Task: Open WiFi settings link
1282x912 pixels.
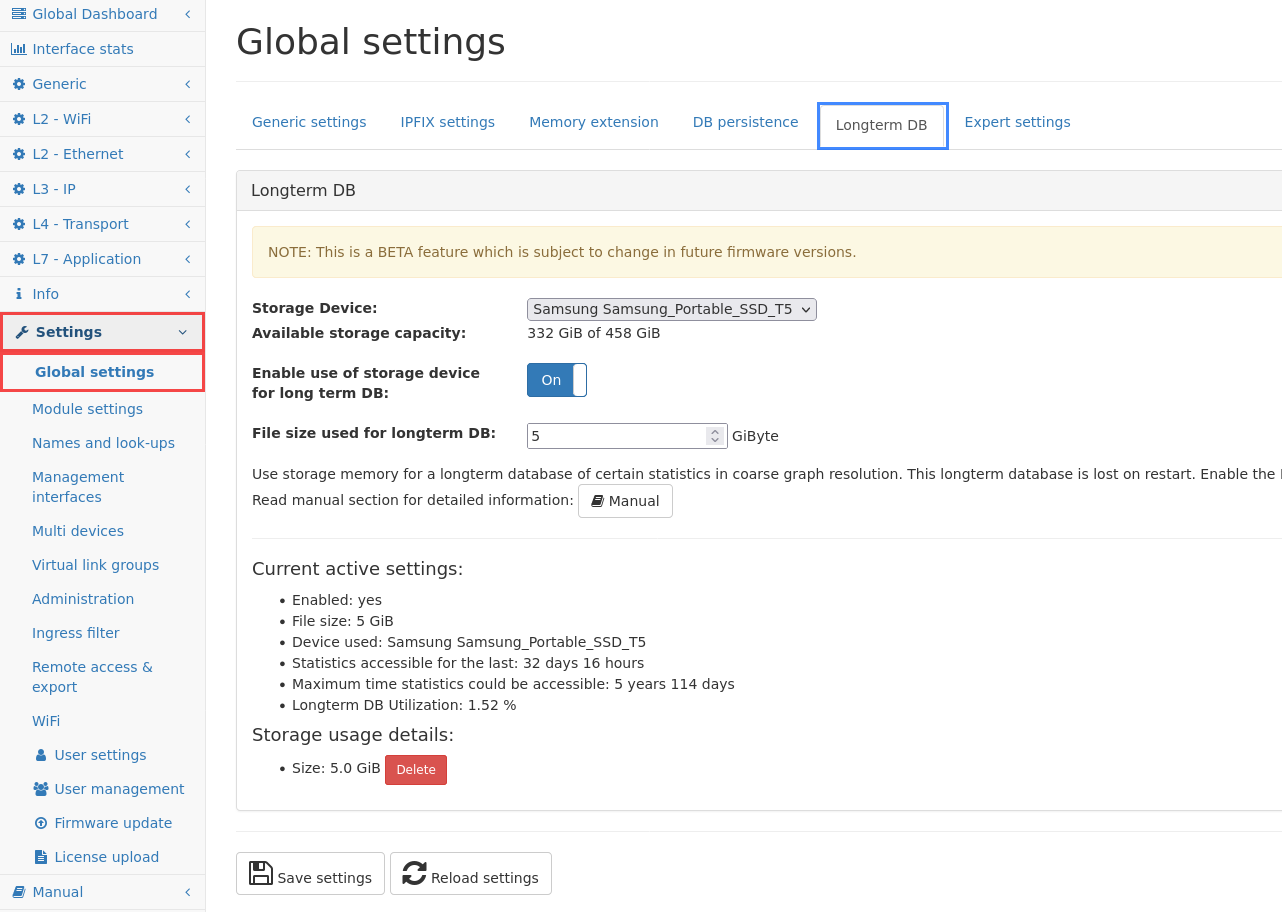Action: pos(46,721)
